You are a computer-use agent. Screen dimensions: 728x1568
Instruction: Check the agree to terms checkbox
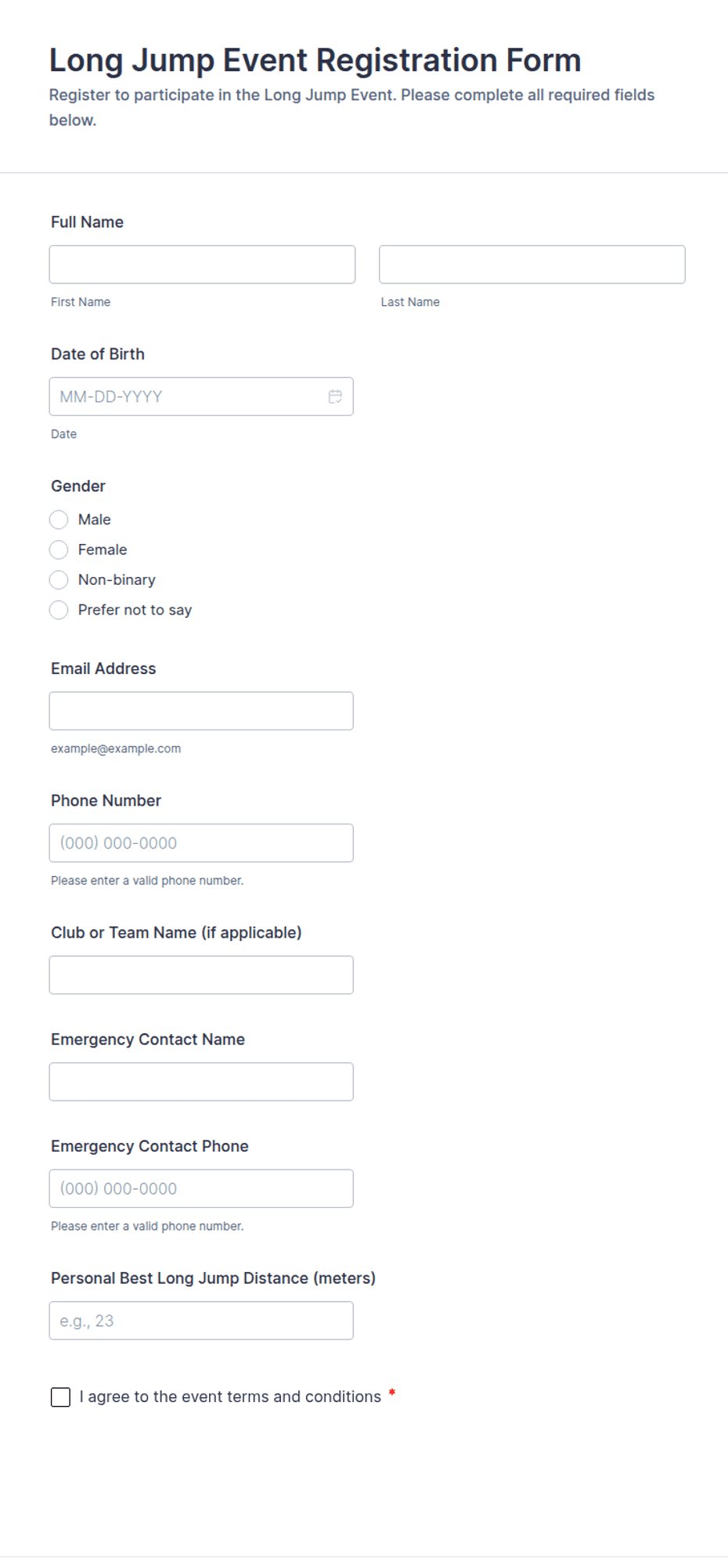[x=60, y=1397]
